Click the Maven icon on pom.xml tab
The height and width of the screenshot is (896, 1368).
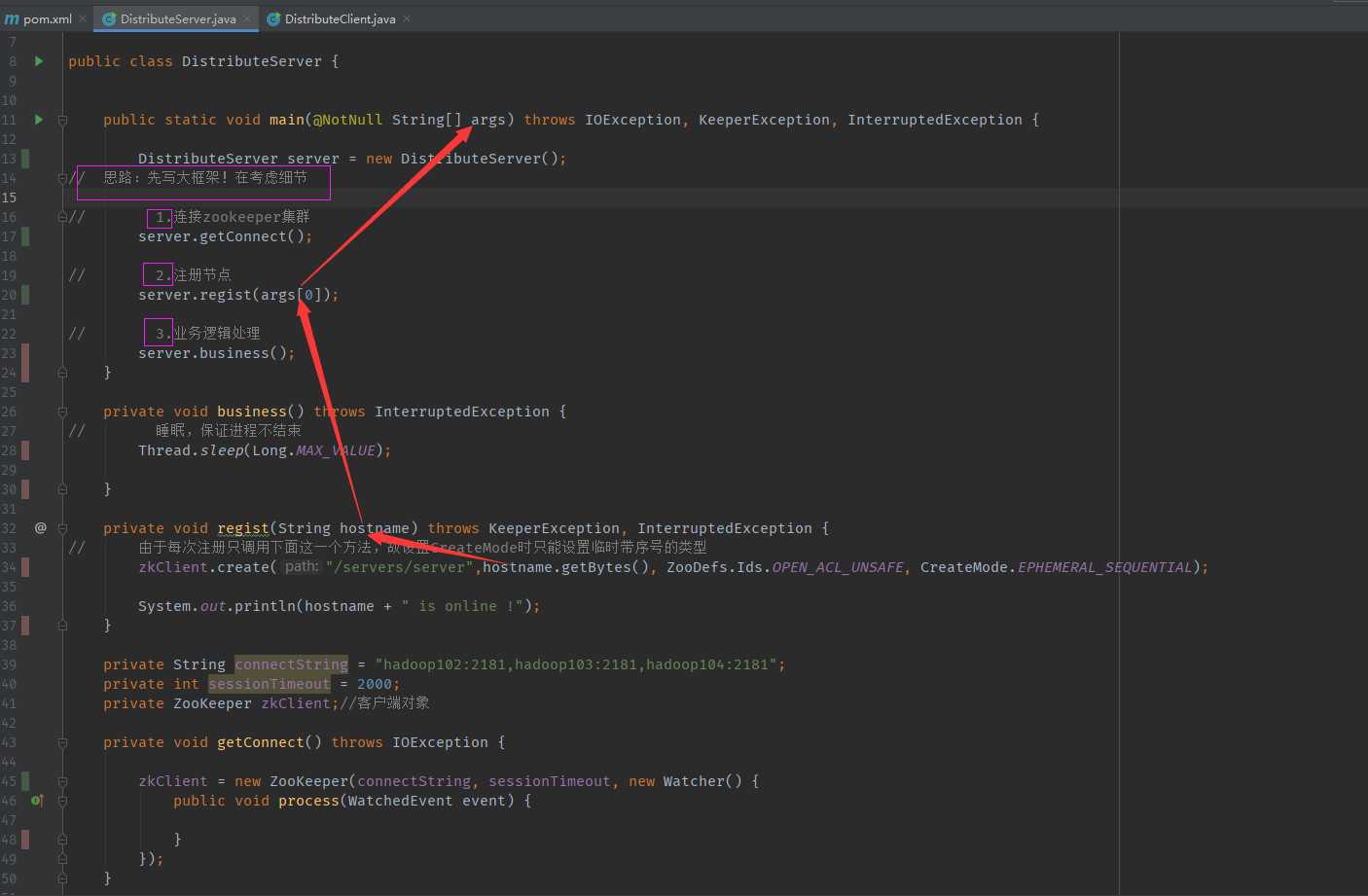coord(12,18)
